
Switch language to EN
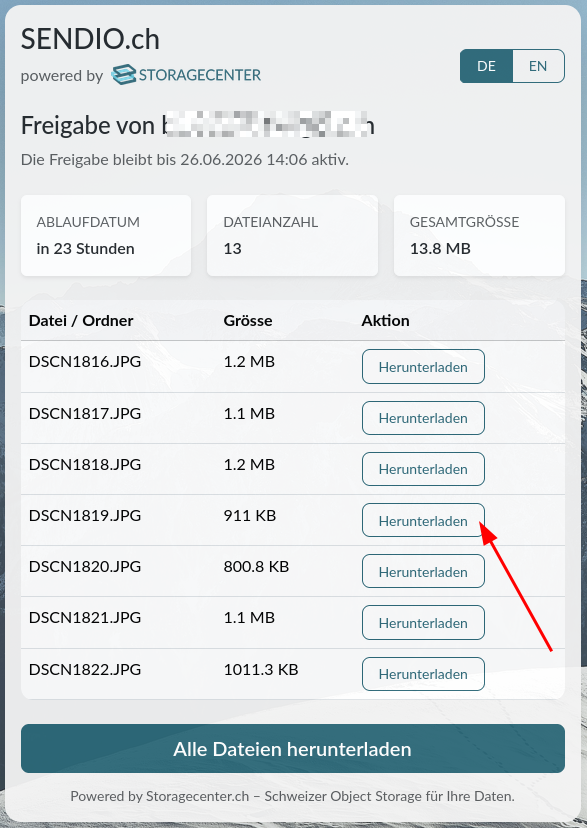538,66
